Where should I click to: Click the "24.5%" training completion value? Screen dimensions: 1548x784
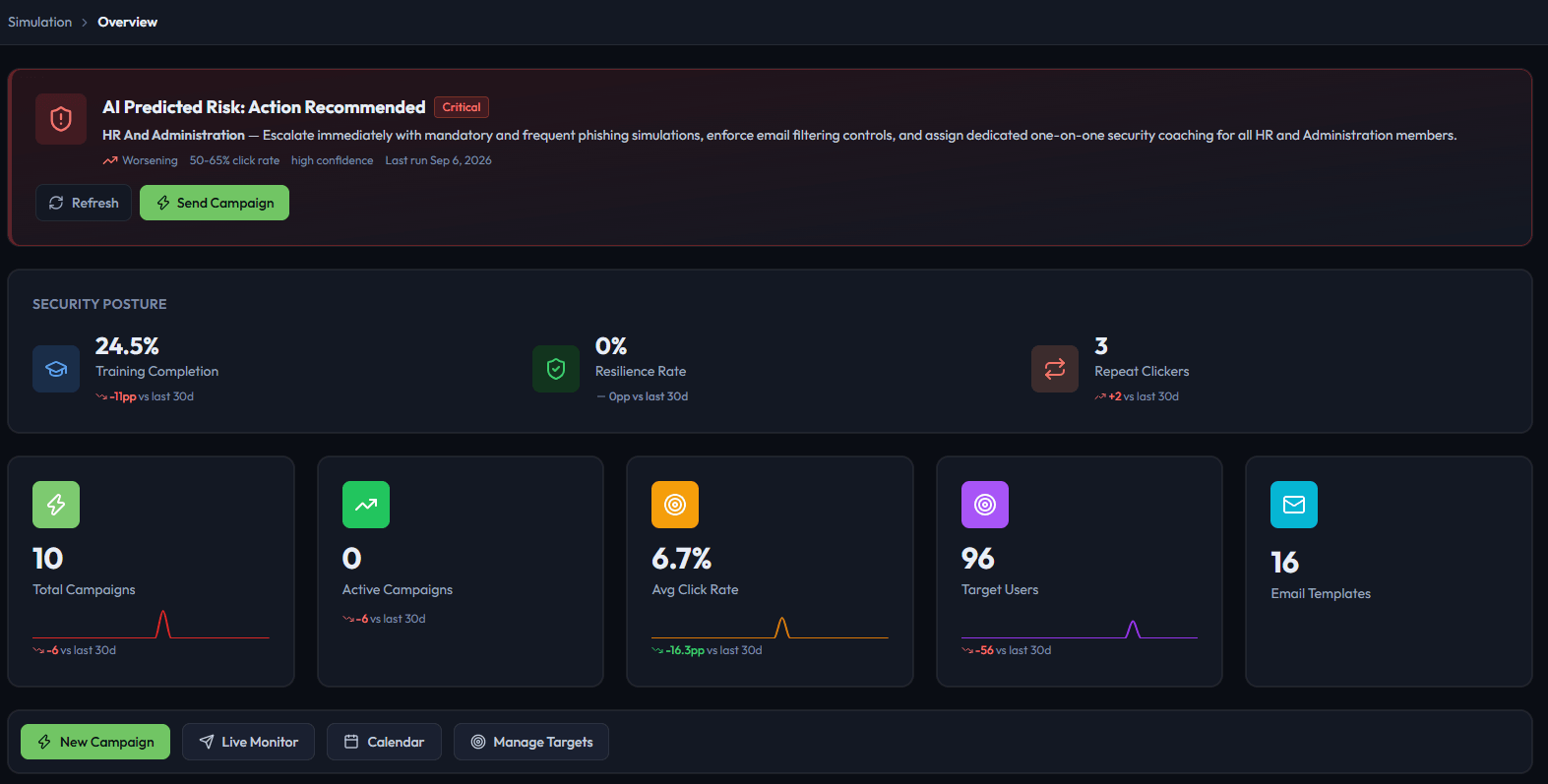point(127,346)
